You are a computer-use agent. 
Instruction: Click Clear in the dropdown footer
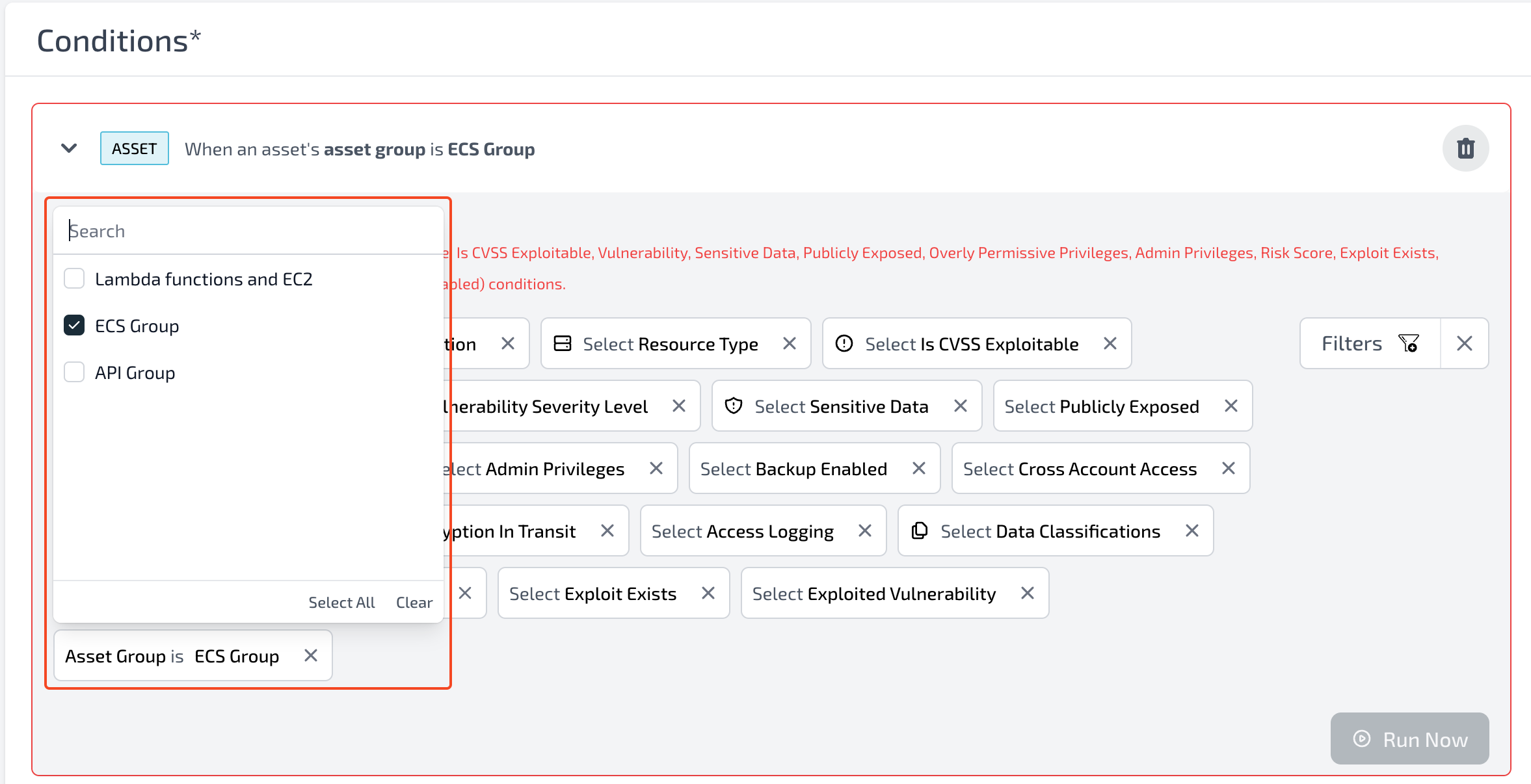414,603
